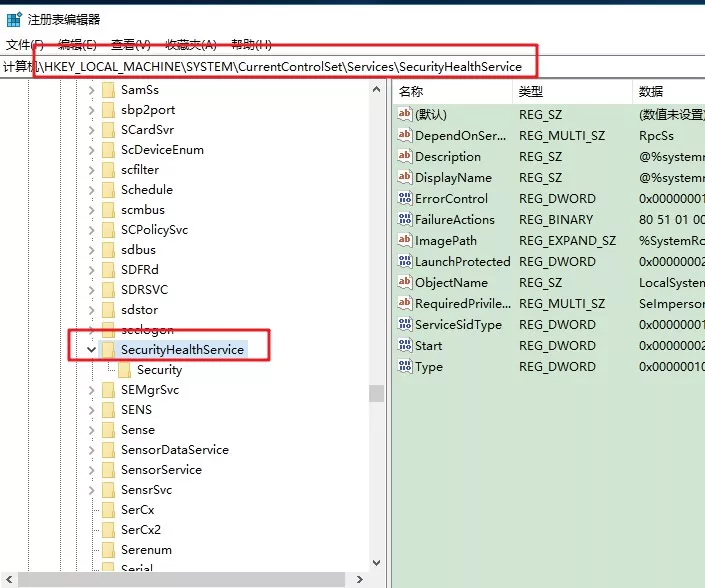Select the Security subkey label
Viewport: 705px width, 588px height.
tap(160, 370)
